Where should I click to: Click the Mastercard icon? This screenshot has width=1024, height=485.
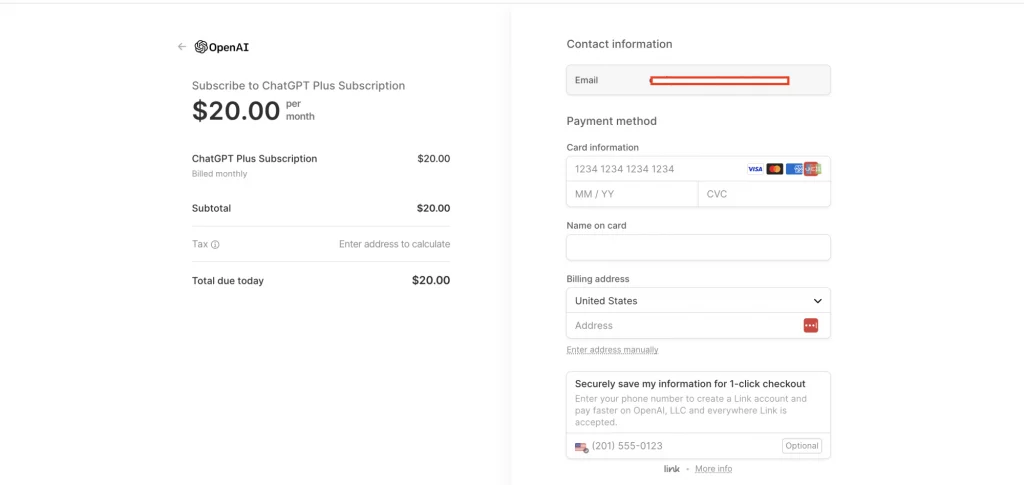pos(775,169)
